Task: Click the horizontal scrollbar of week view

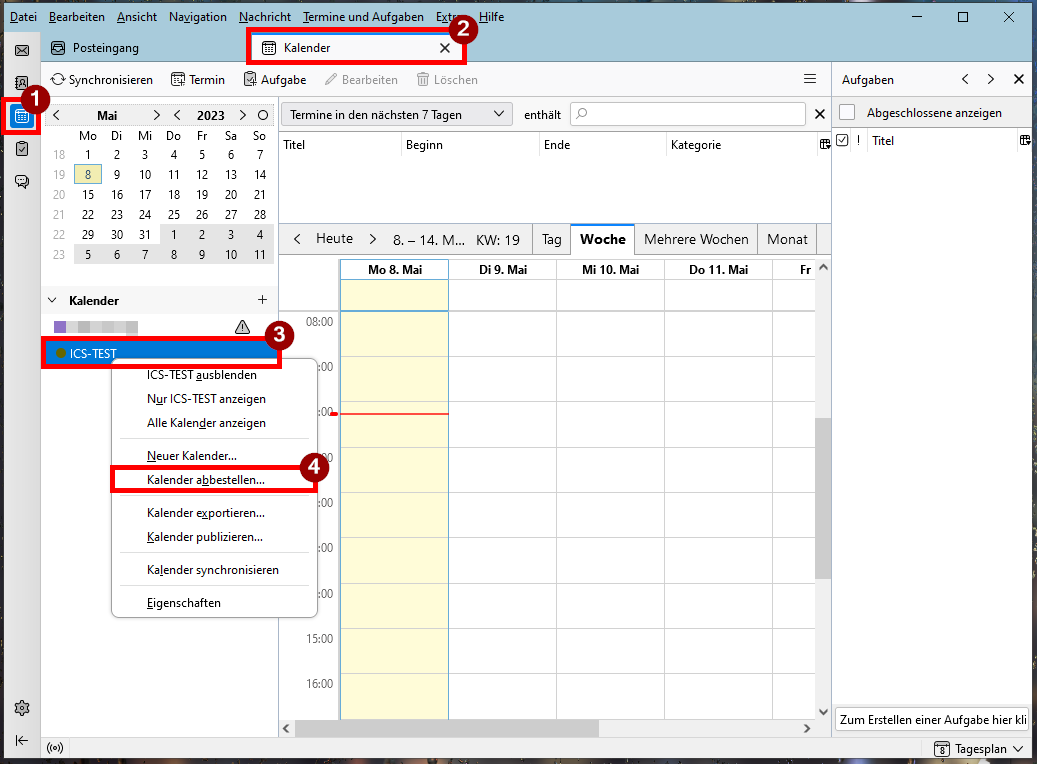Action: coord(446,728)
